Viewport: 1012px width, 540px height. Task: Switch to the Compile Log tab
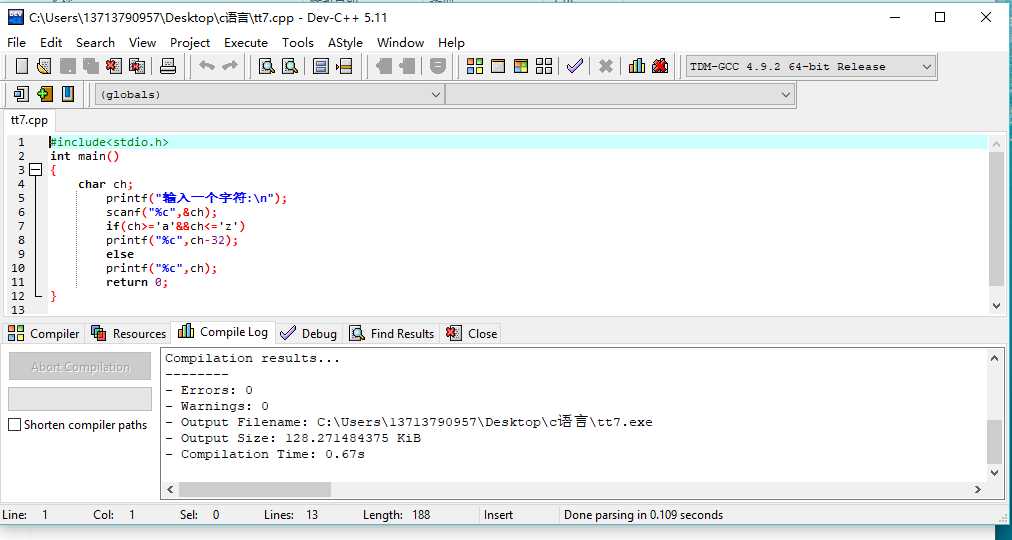[223, 332]
